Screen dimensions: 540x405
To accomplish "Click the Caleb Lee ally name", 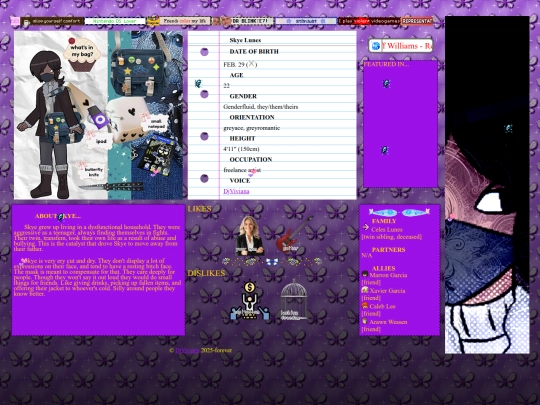I will (x=382, y=307).
